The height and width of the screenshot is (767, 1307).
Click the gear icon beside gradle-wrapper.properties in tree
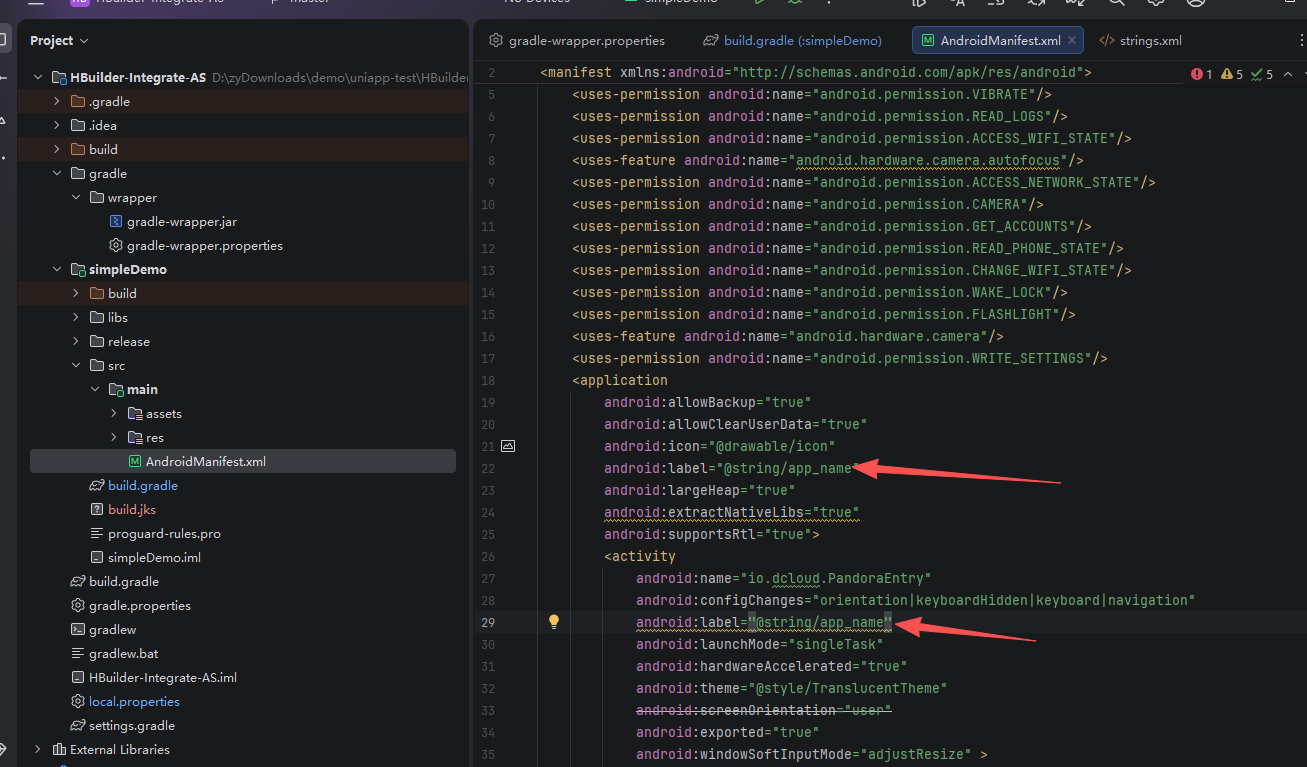point(115,245)
